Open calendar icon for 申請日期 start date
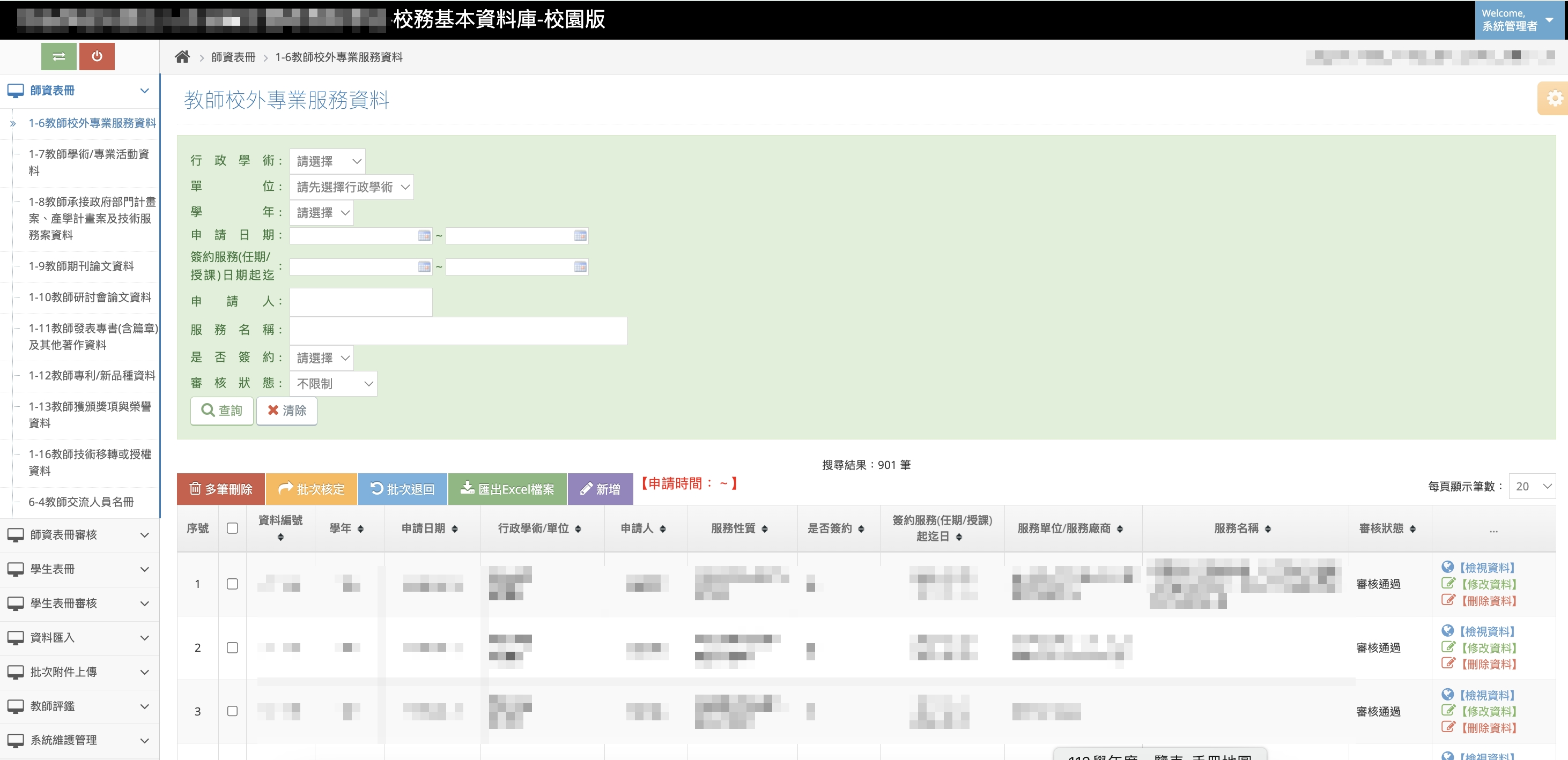The image size is (1568, 760). [x=424, y=236]
